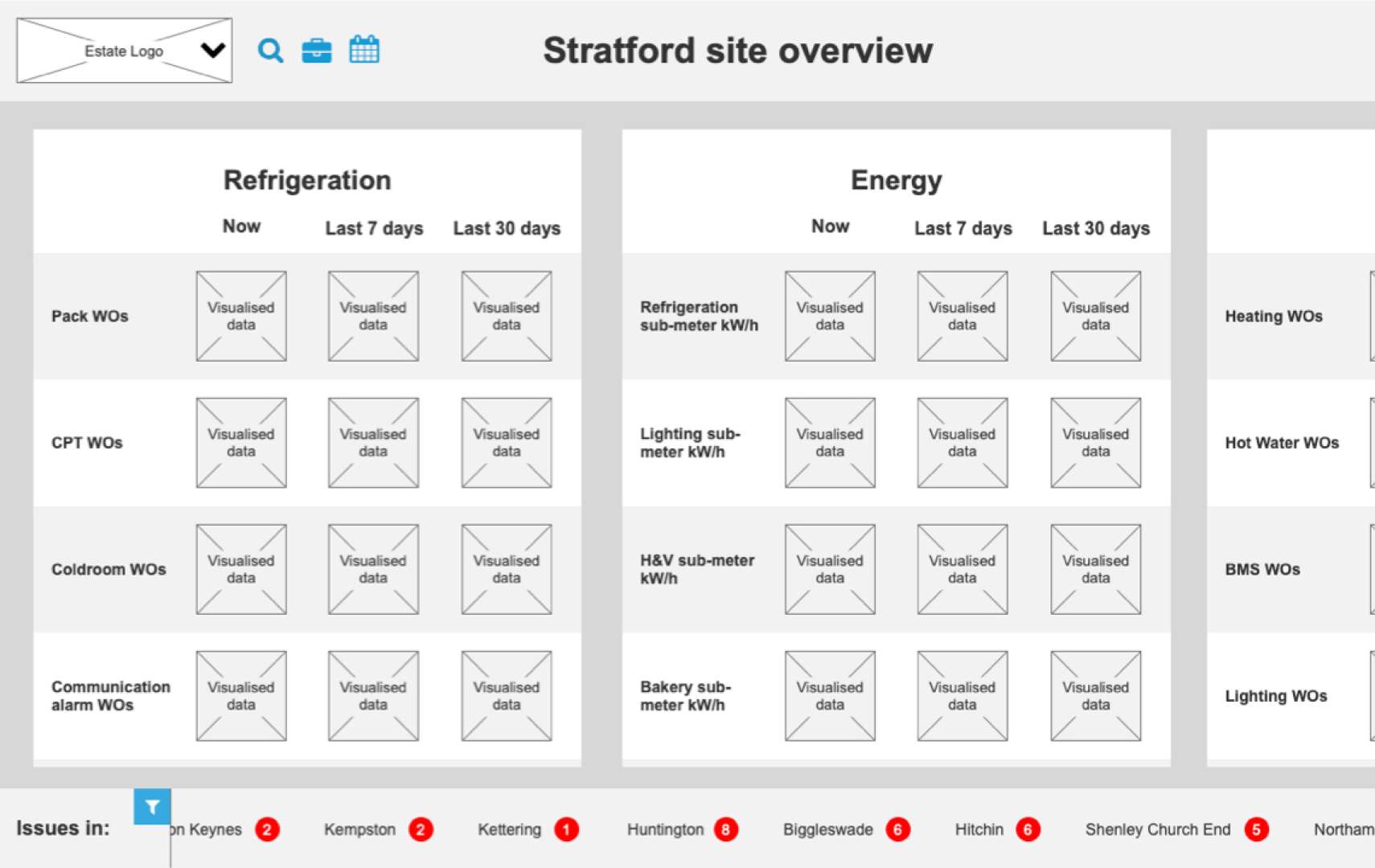This screenshot has width=1375, height=868.
Task: Open H&V sub-meter Last 30 days chart
Action: [1096, 569]
